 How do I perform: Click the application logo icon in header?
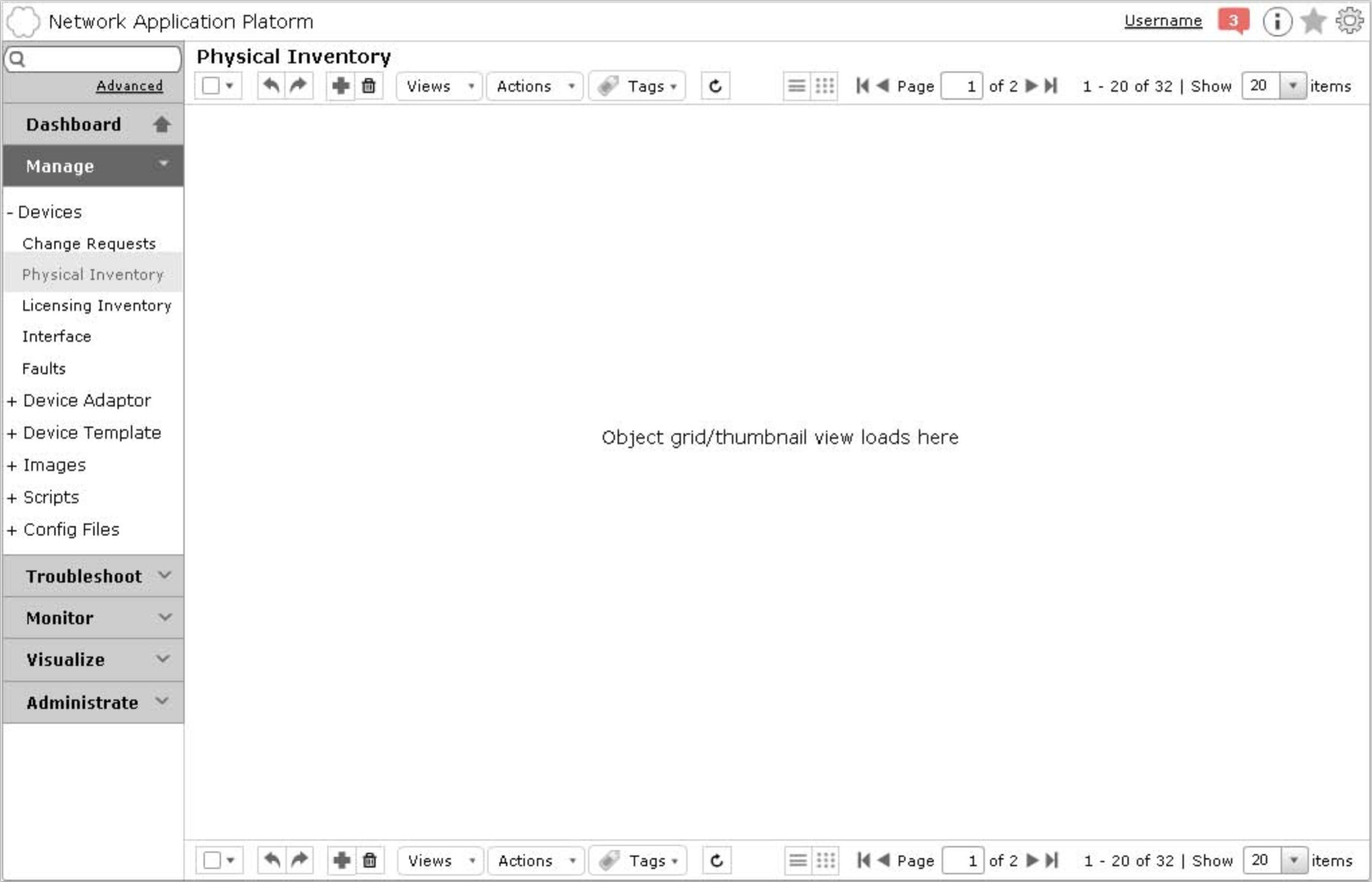[x=23, y=21]
